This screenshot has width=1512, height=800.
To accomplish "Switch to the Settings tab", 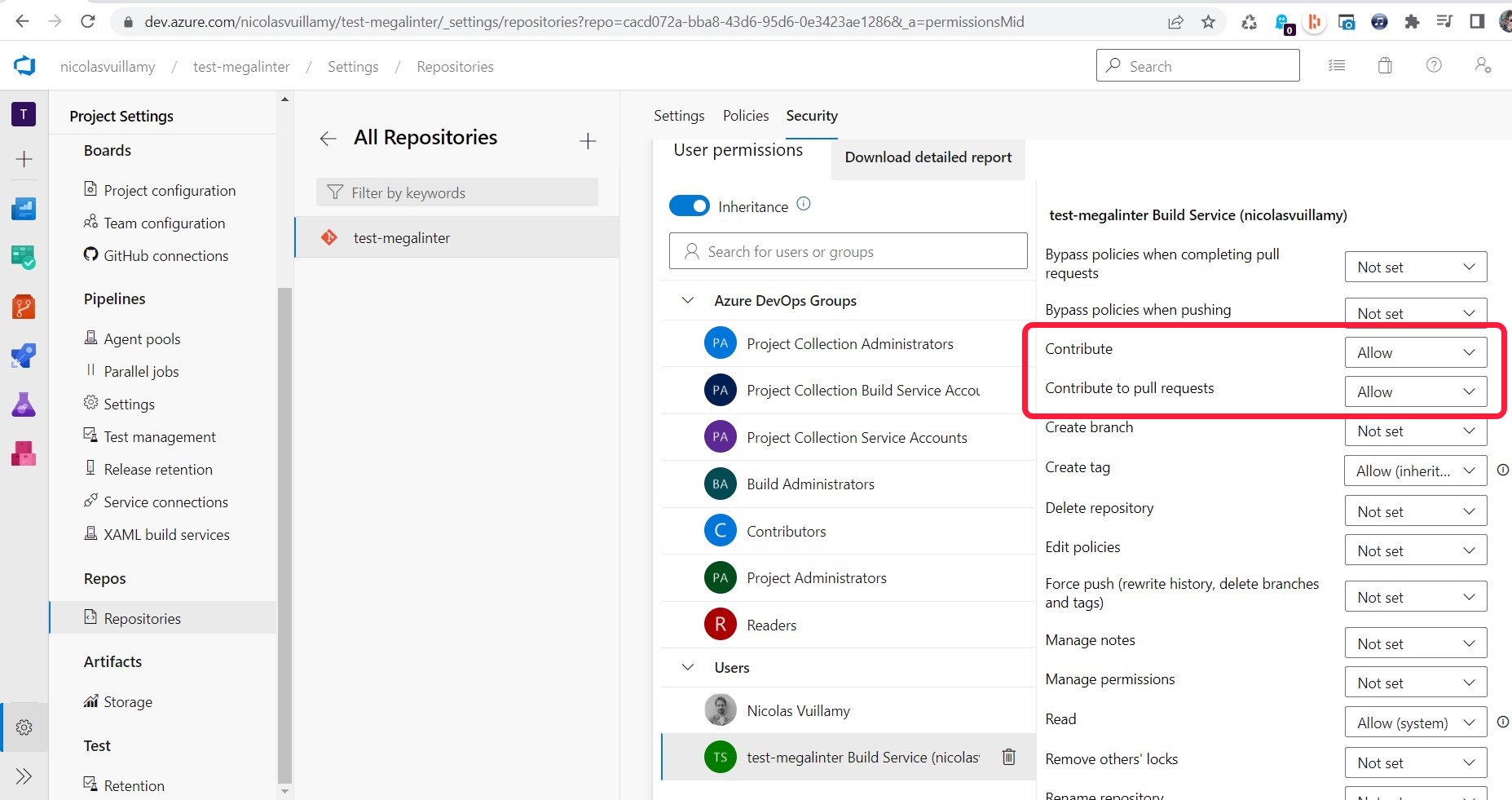I will (x=678, y=116).
